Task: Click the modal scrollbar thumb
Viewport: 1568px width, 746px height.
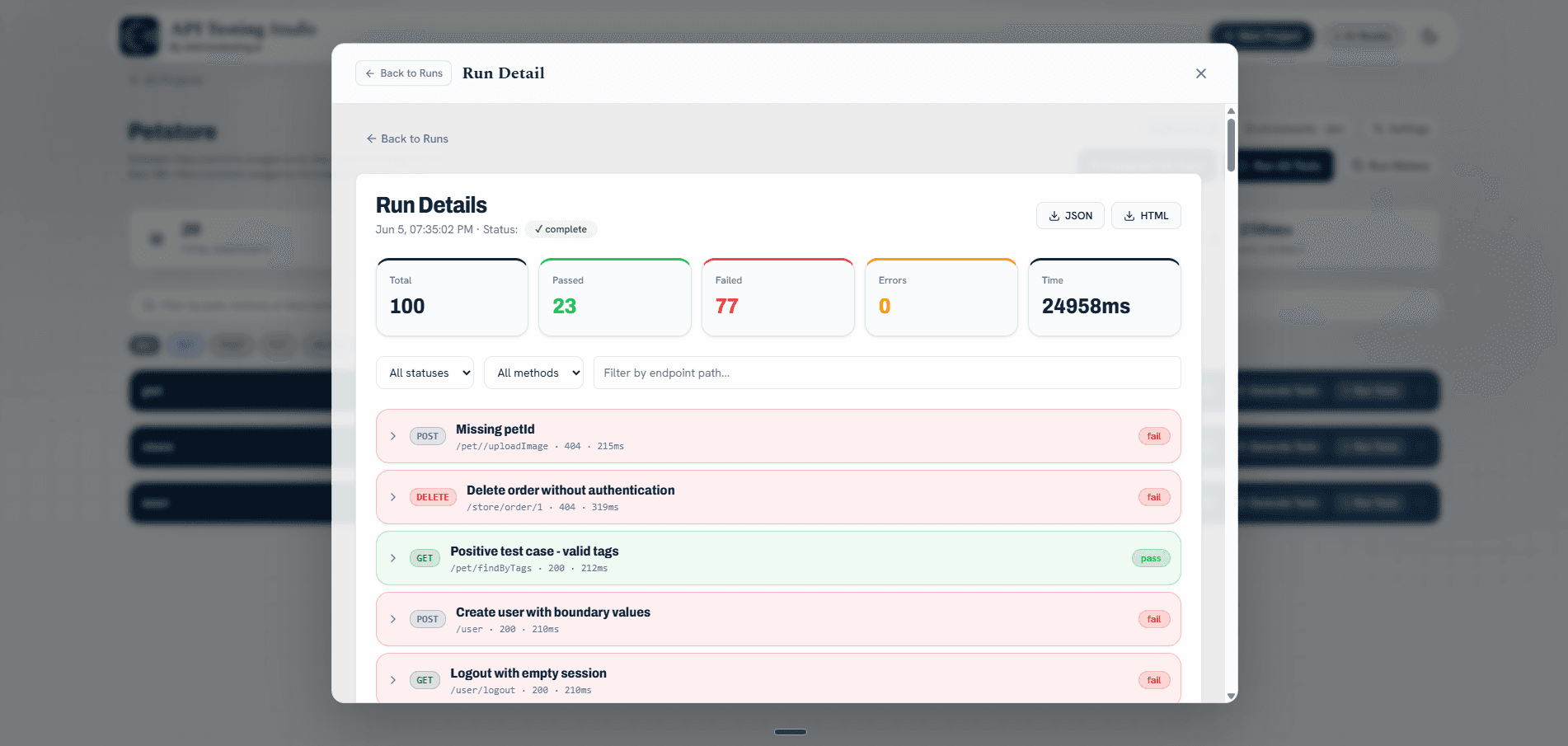Action: (1231, 145)
